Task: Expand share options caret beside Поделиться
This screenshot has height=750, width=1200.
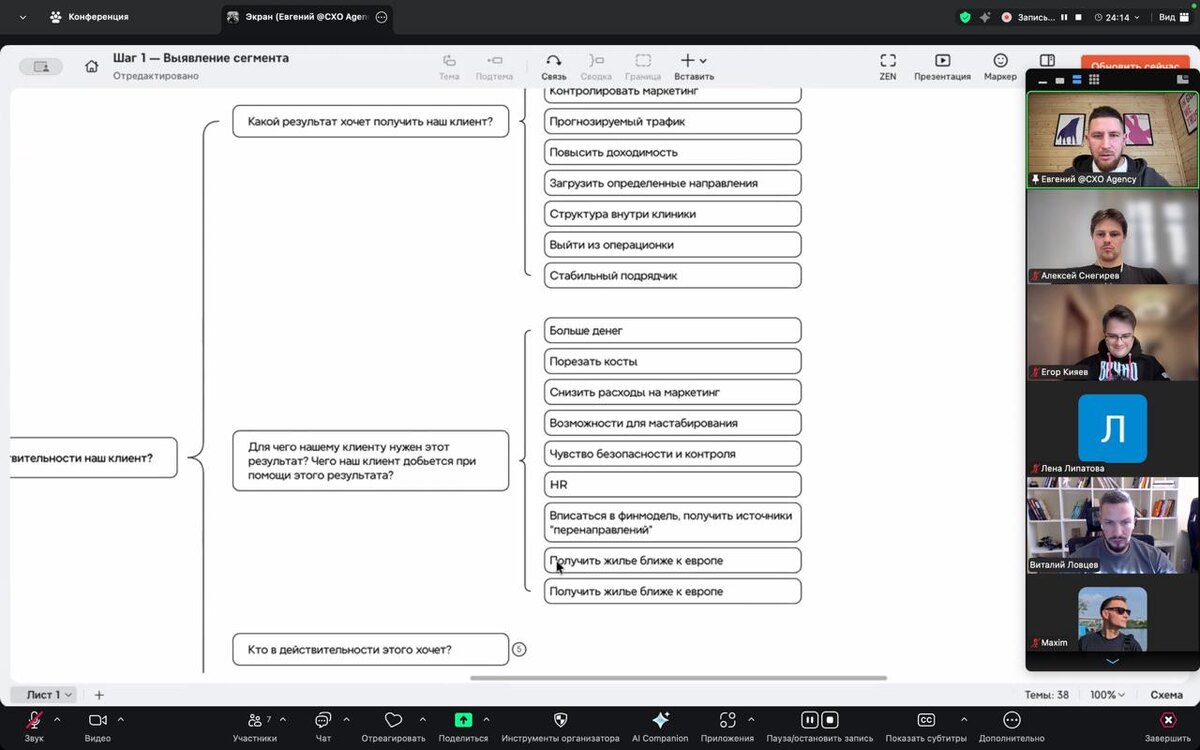Action: (x=486, y=719)
